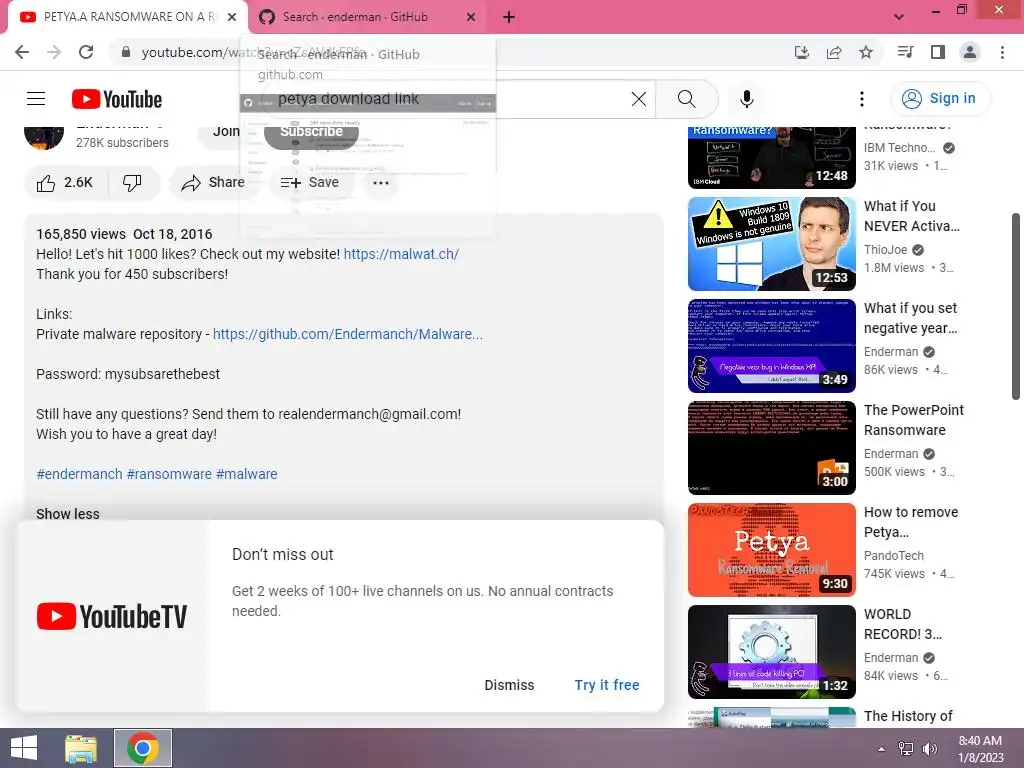Click the #malware hashtag

[247, 474]
